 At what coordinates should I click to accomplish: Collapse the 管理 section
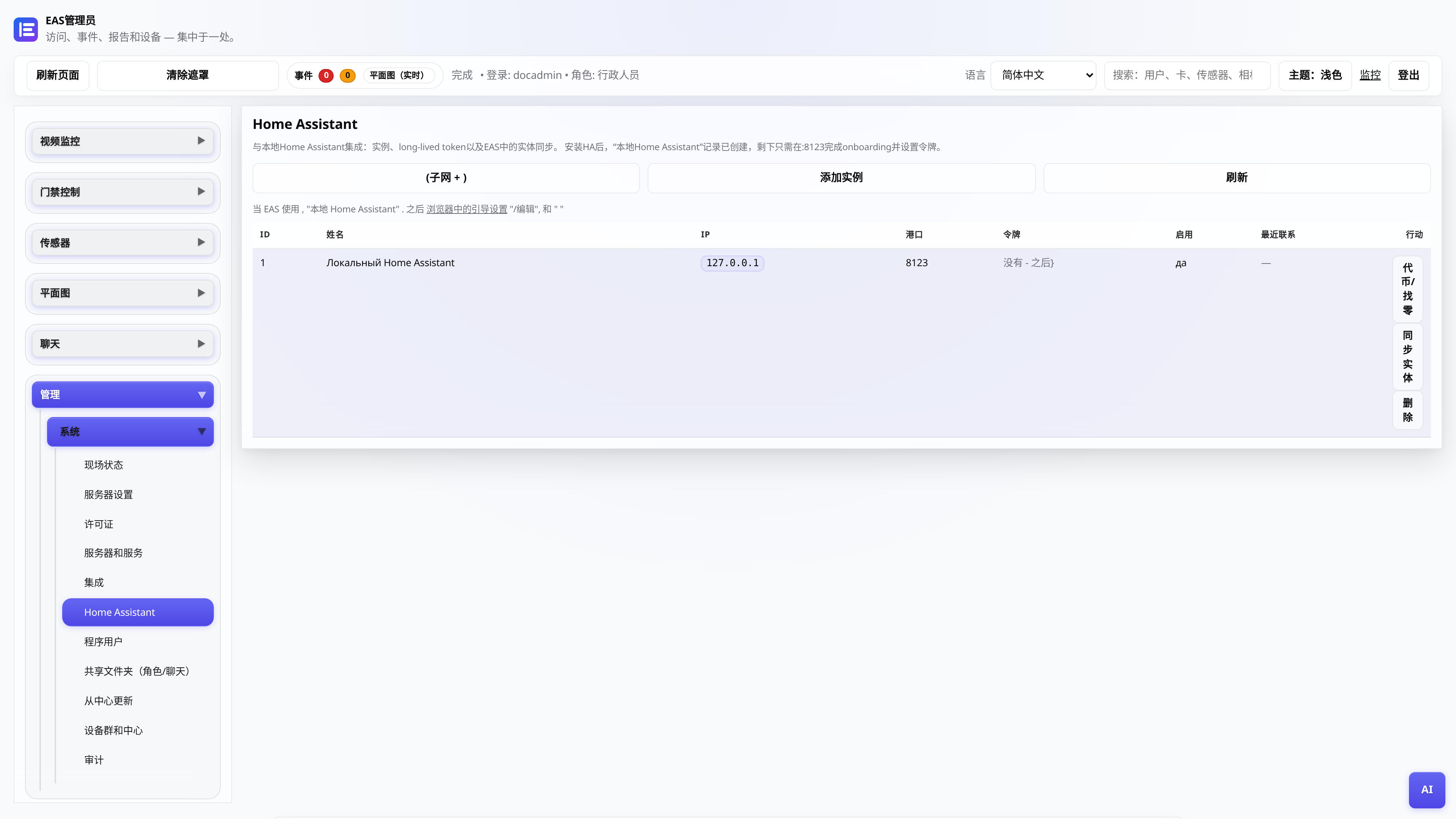(122, 394)
